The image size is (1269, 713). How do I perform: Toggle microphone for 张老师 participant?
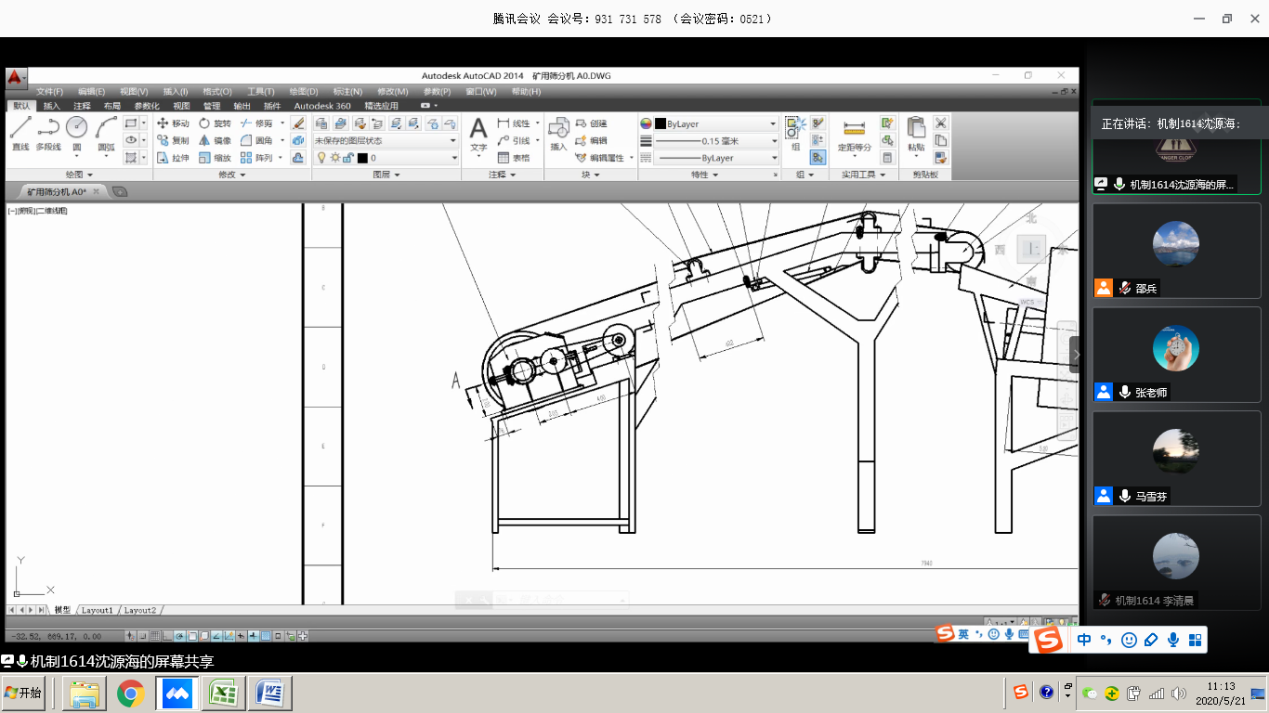pyautogui.click(x=1125, y=392)
